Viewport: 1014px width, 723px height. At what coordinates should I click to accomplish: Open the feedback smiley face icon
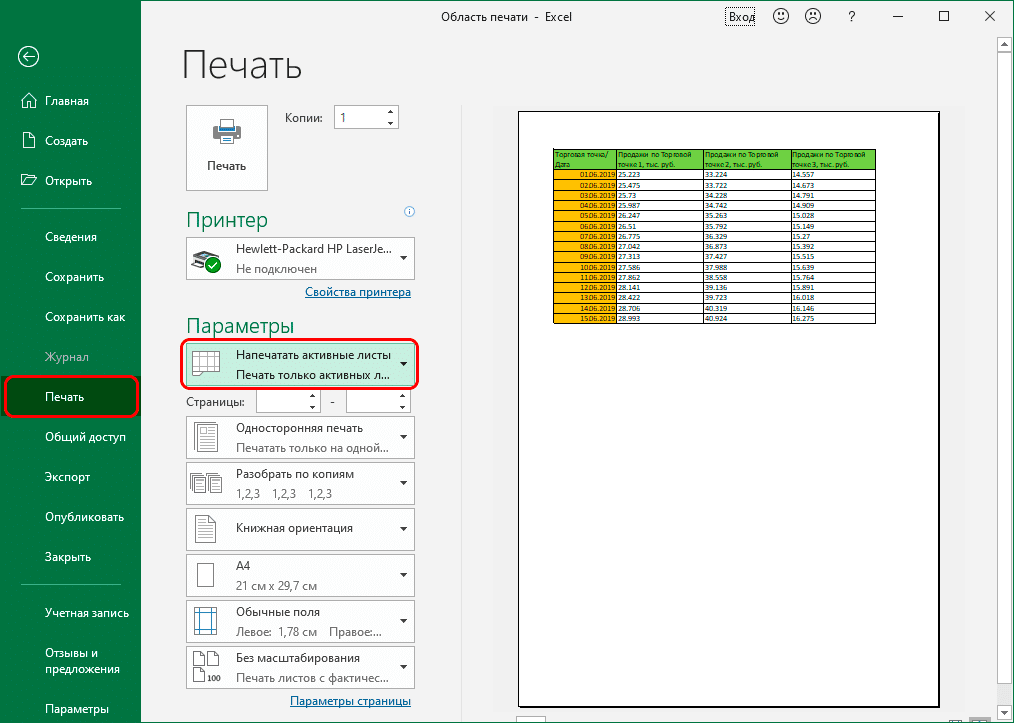(x=780, y=16)
